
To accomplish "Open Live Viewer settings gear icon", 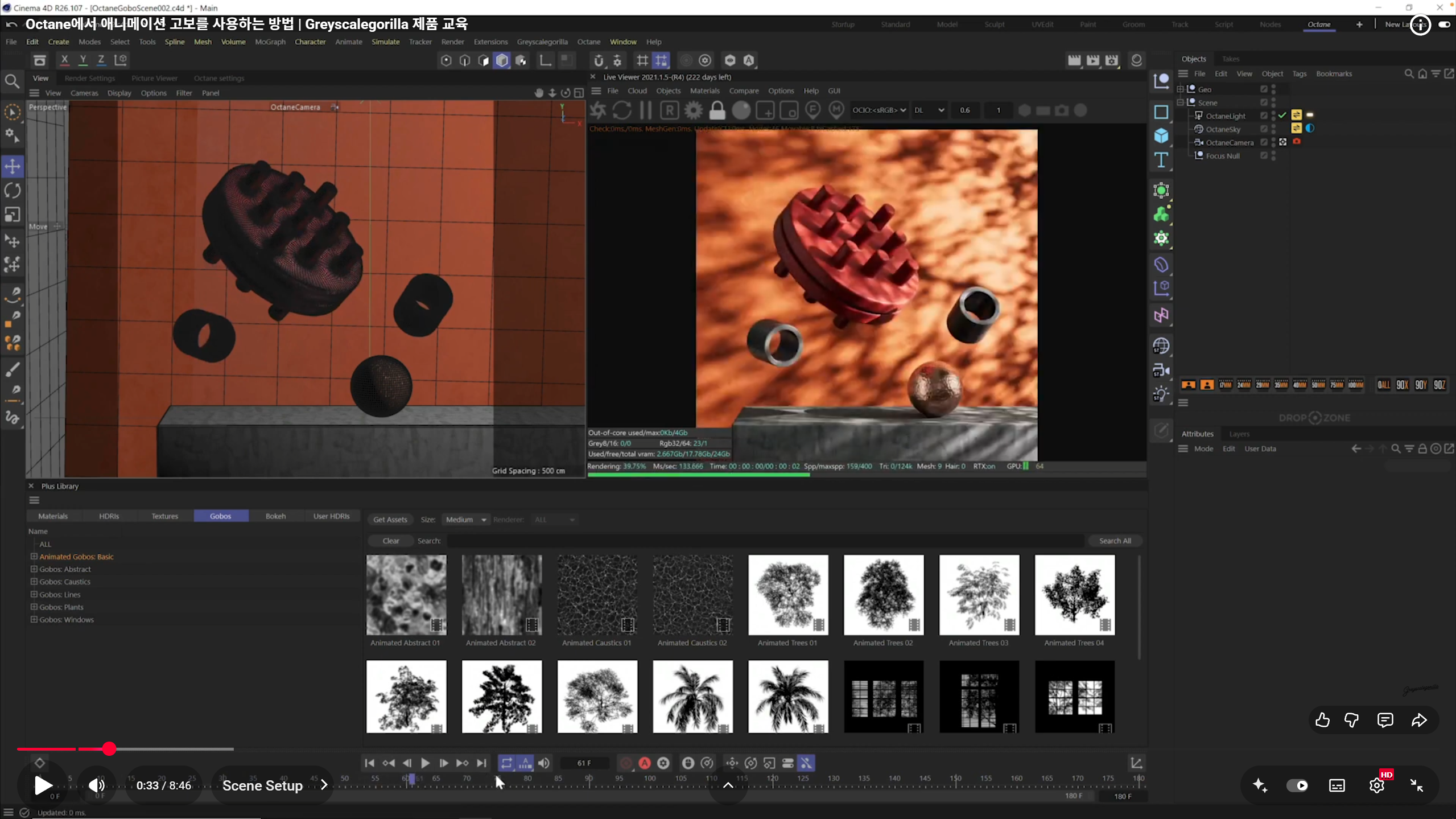I will tap(693, 110).
